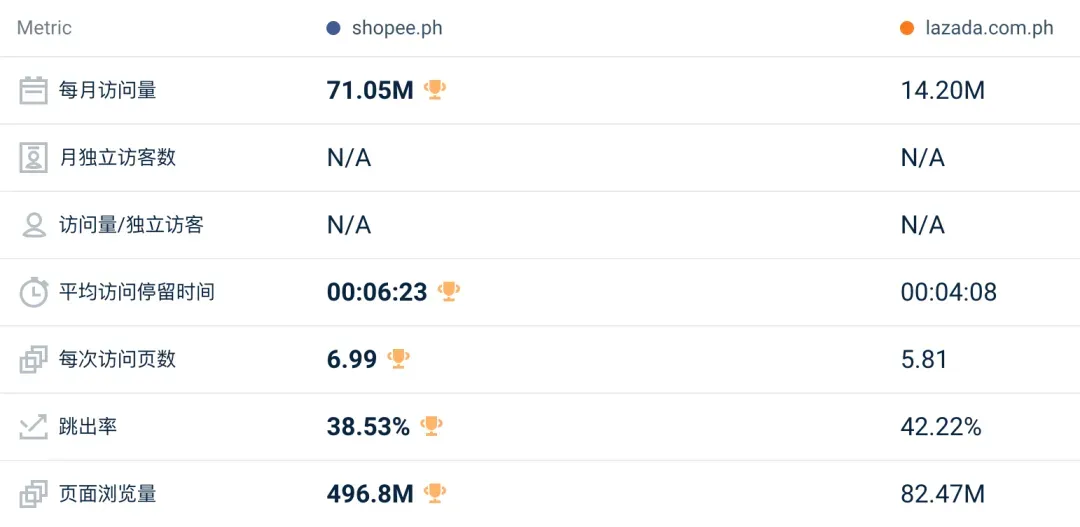This screenshot has width=1080, height=527.
Task: Click the portrait icon beside 月独立访客数
Action: 33,158
